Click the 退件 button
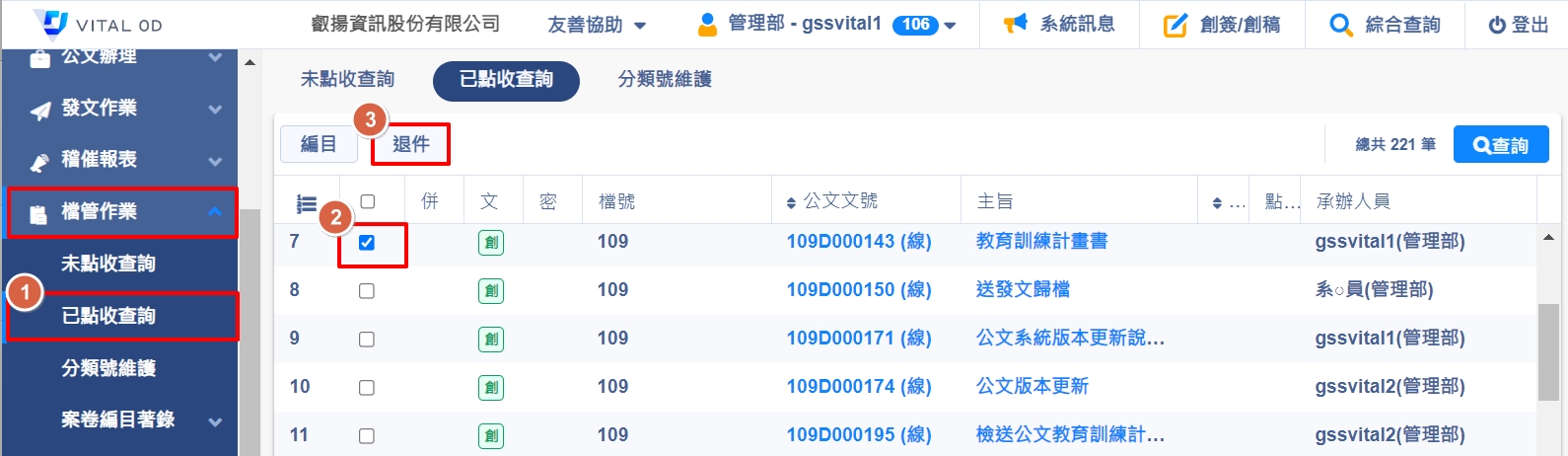 tap(411, 145)
